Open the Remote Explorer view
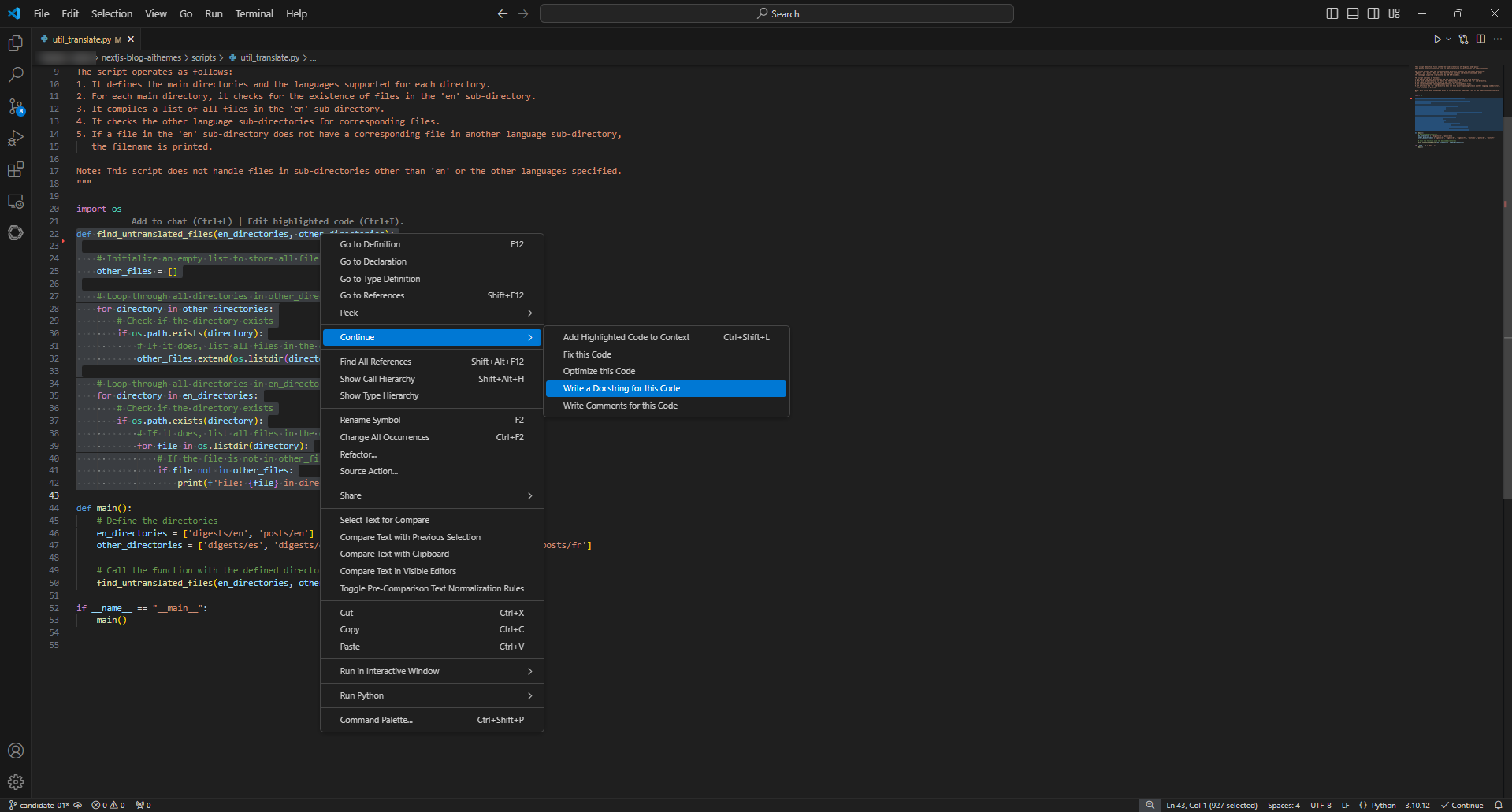 click(x=15, y=201)
